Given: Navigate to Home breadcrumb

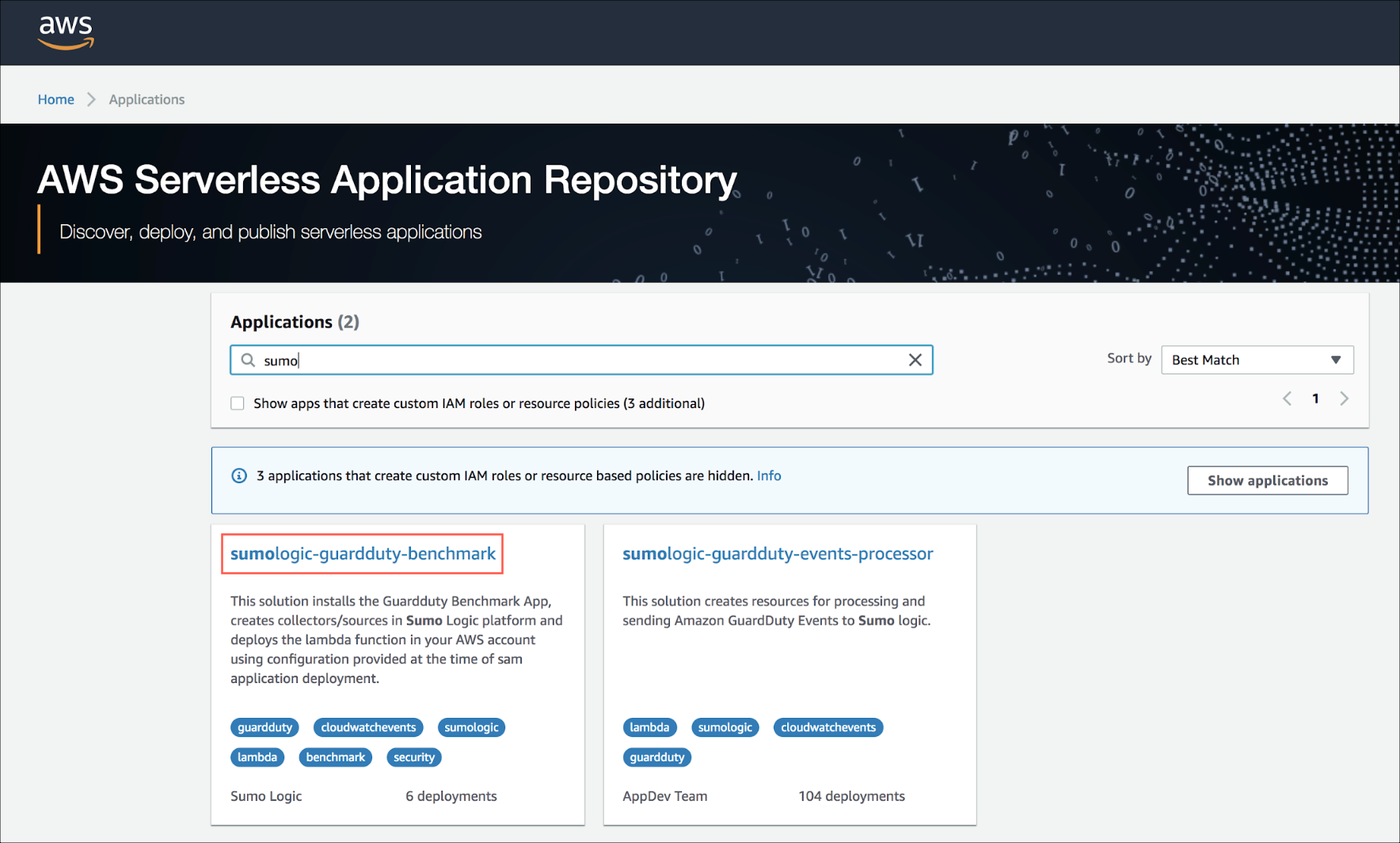Looking at the screenshot, I should [x=55, y=99].
